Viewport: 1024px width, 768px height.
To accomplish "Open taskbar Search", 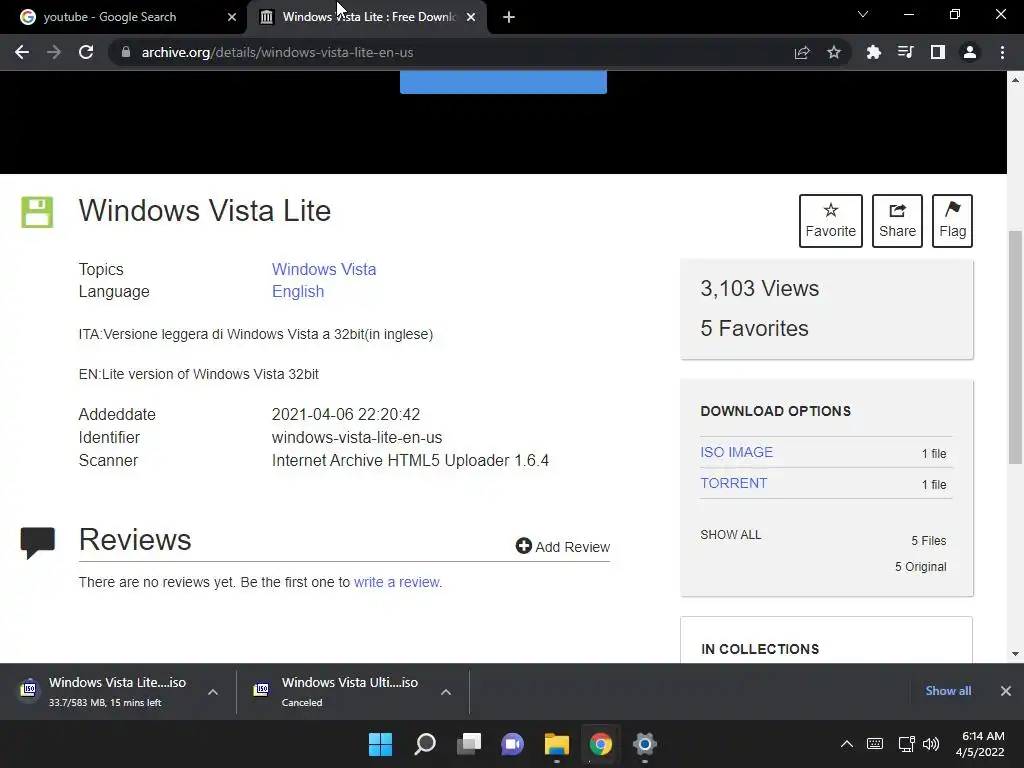I will 424,744.
